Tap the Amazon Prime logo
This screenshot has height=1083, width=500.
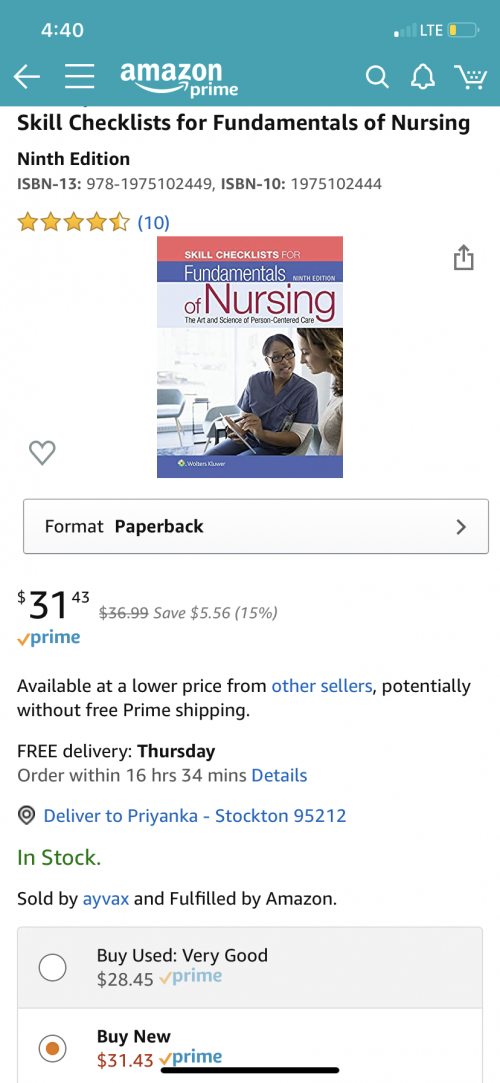point(179,79)
